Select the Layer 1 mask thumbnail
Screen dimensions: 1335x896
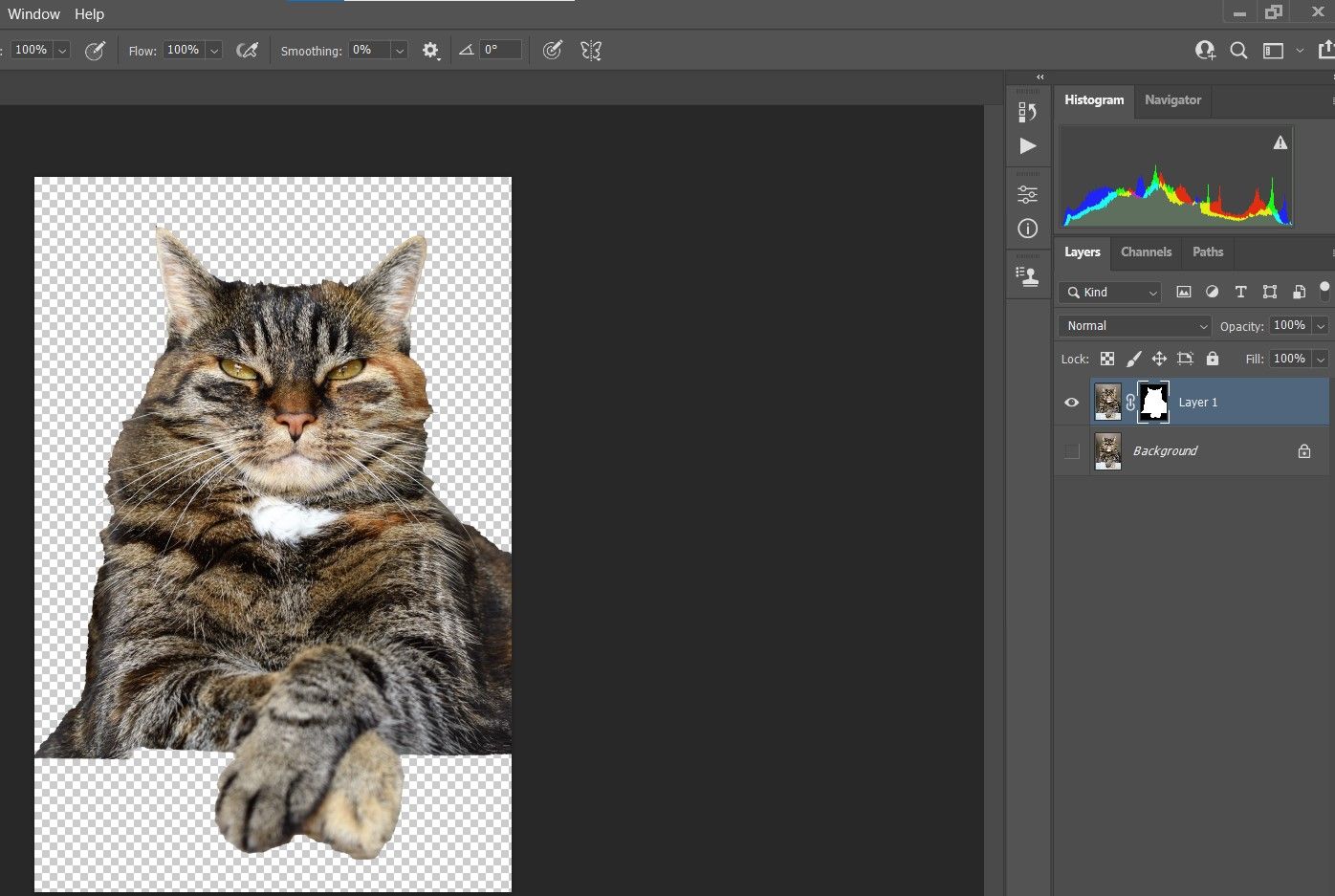1154,403
